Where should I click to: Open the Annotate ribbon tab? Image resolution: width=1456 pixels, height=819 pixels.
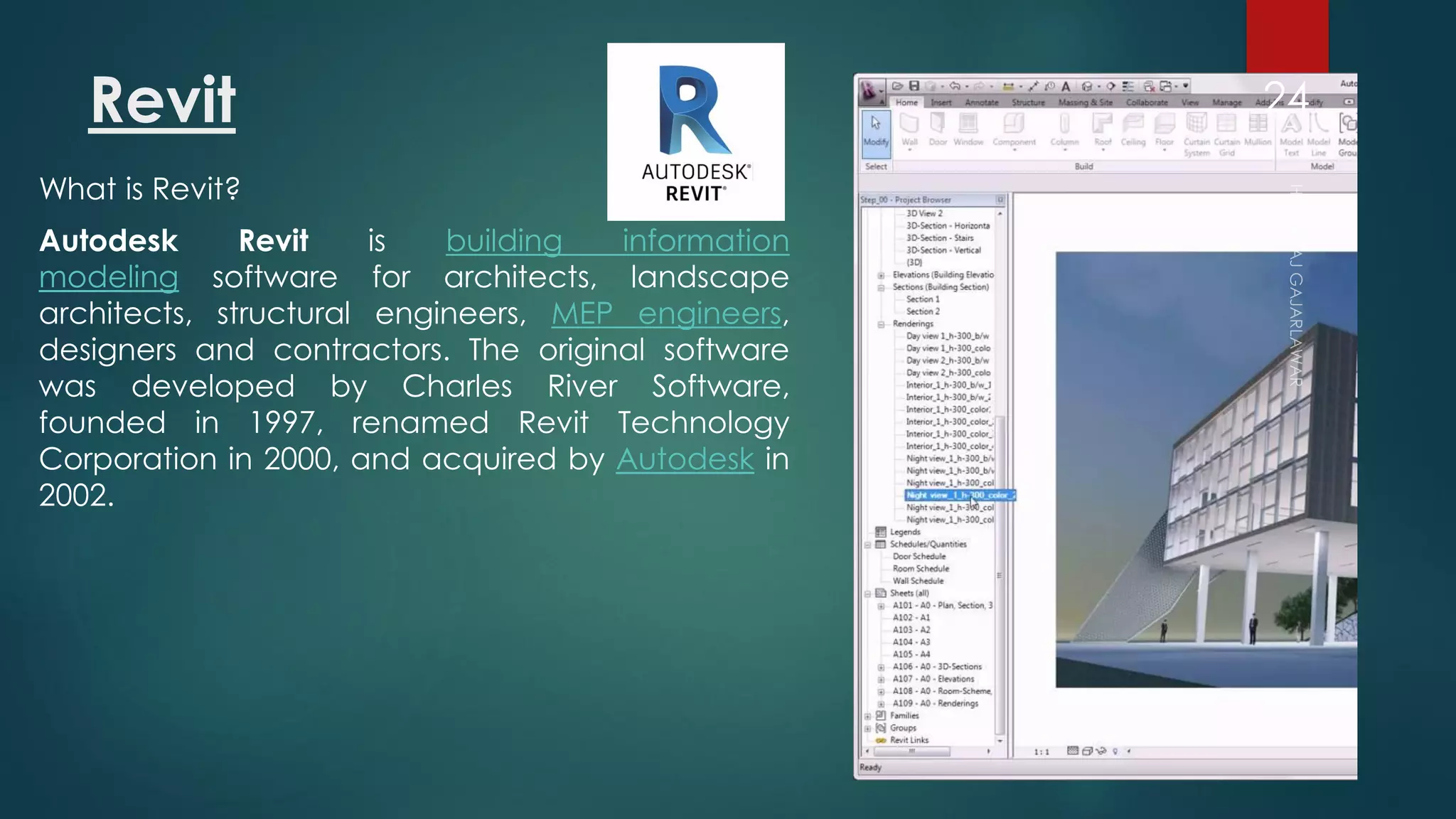pyautogui.click(x=982, y=102)
